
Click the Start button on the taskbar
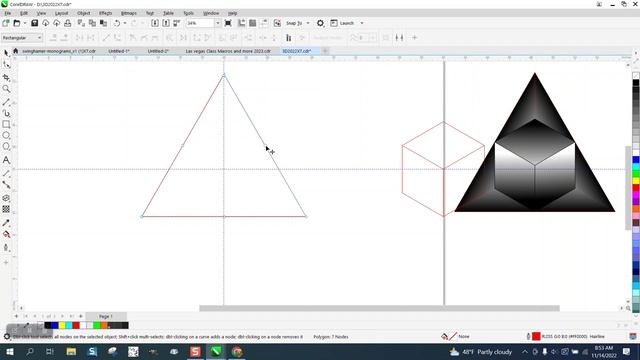[9, 351]
